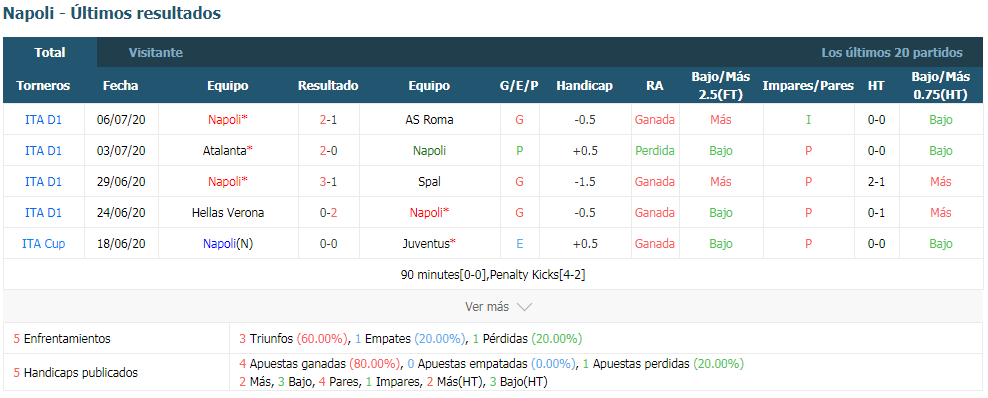Open the 2-0 result for Atalanta vs Napoli
This screenshot has width=988, height=398.
[x=328, y=151]
